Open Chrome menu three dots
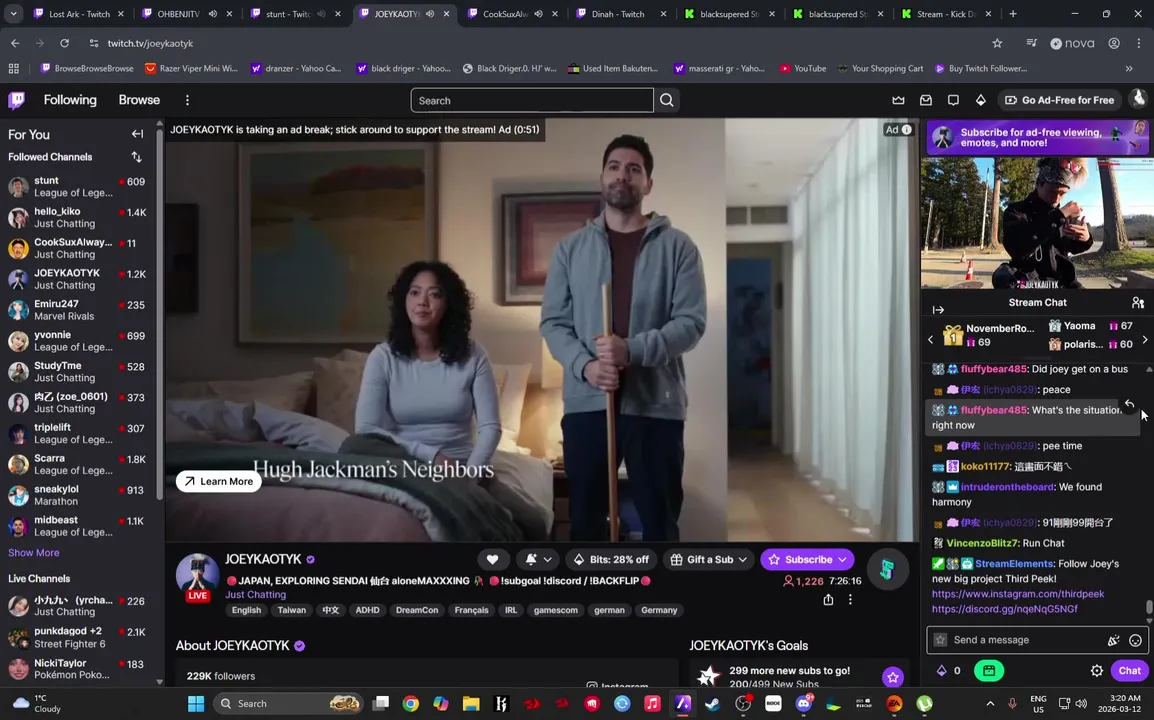This screenshot has height=720, width=1154. [1139, 43]
